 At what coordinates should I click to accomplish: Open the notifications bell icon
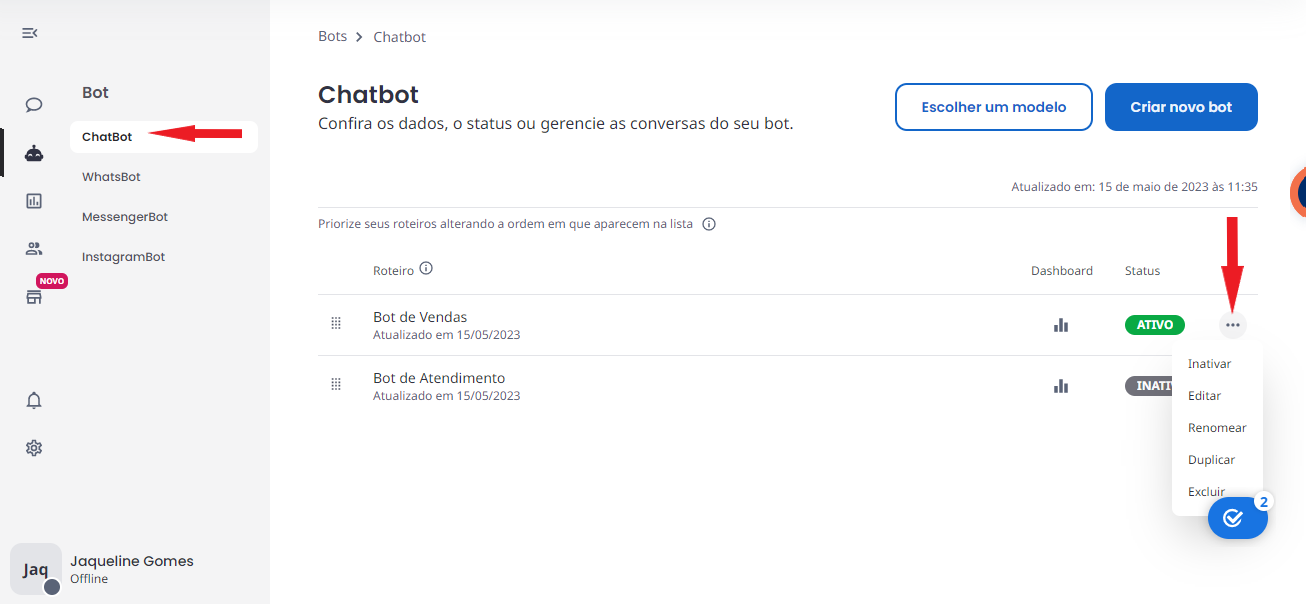[34, 400]
